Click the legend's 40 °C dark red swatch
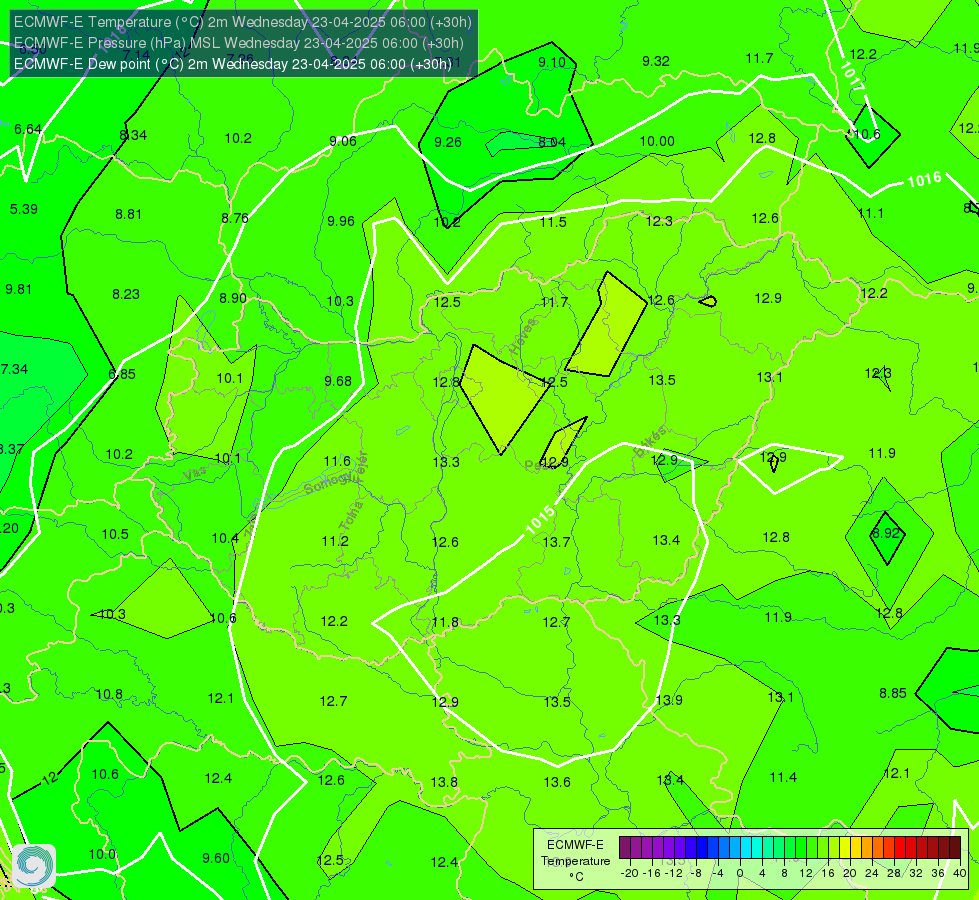 point(955,848)
